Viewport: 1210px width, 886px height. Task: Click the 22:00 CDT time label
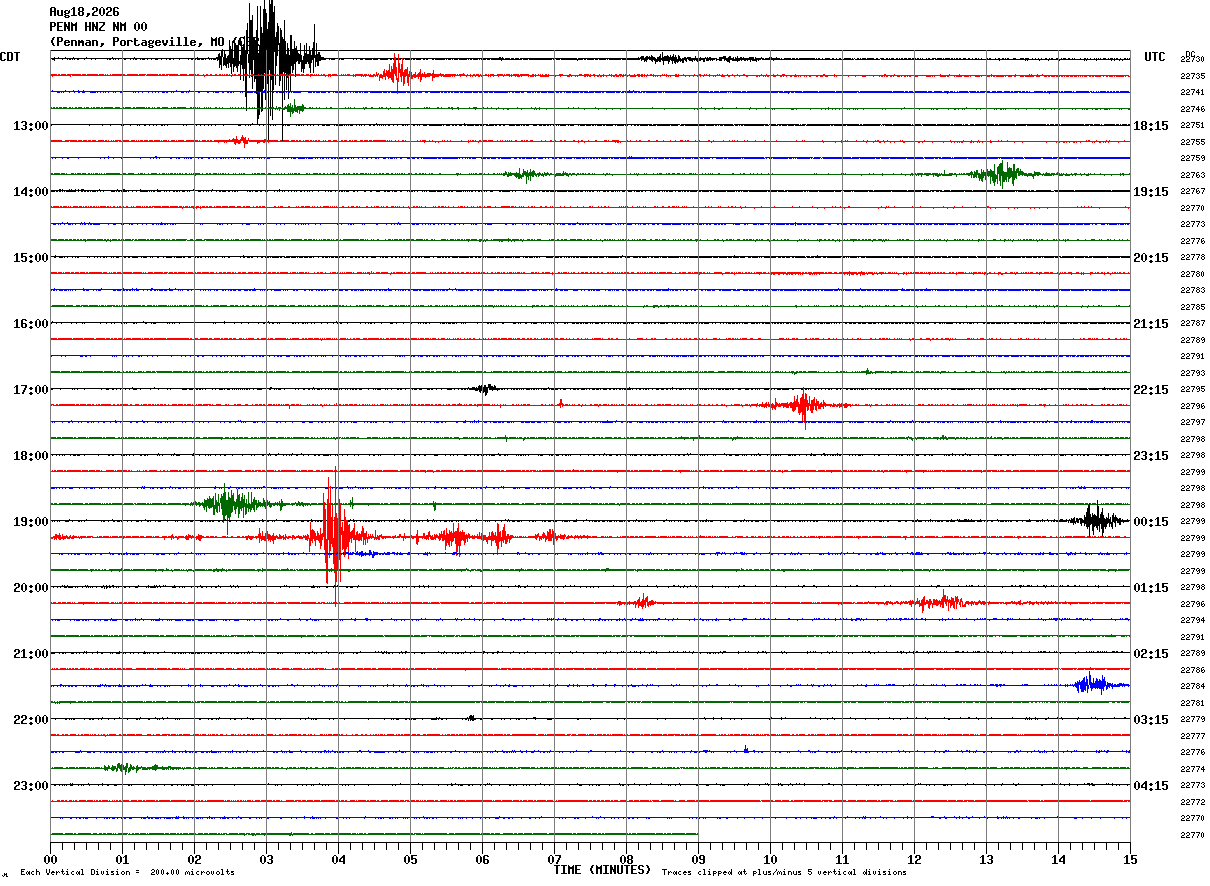coord(30,720)
